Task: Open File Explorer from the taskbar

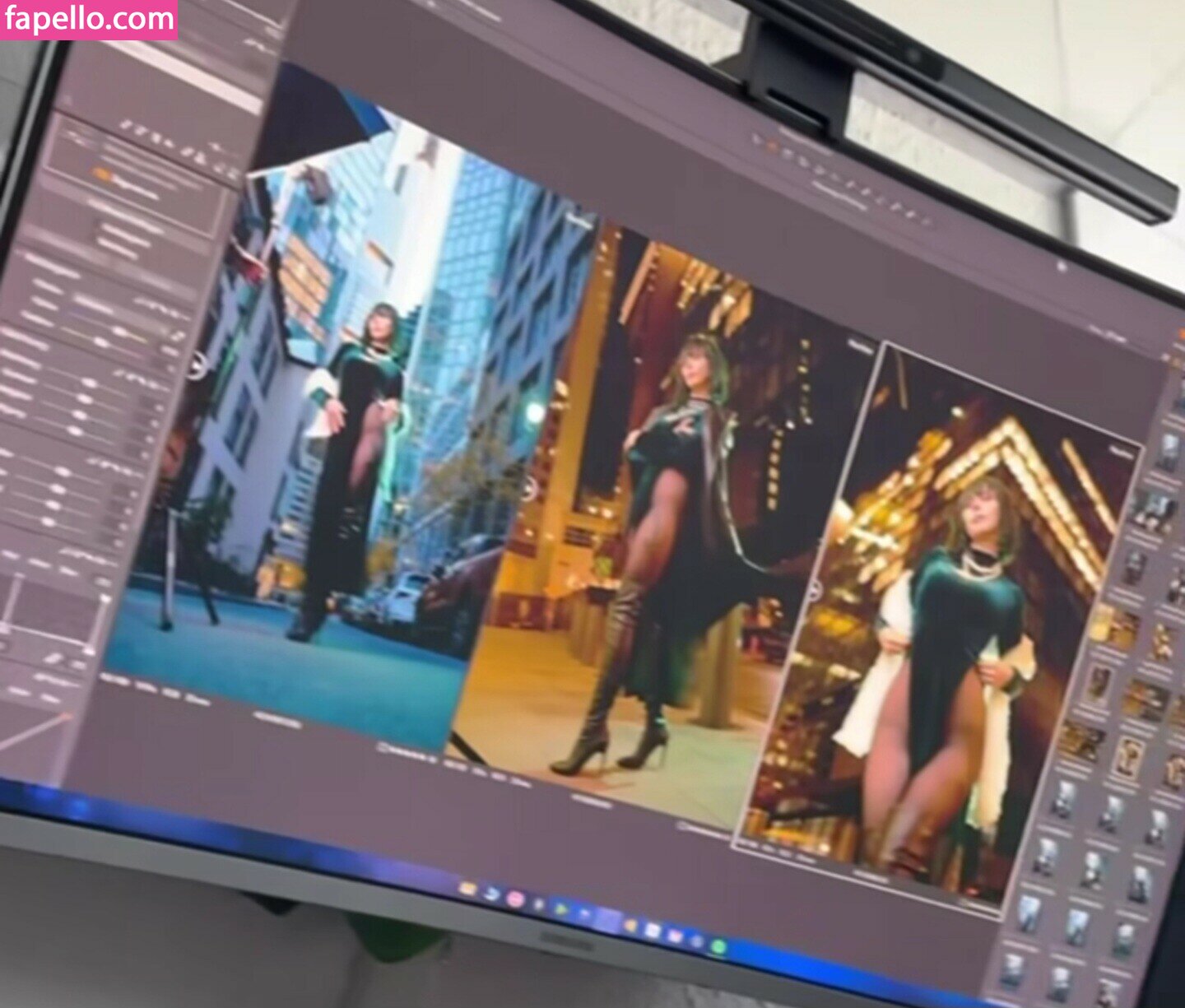Action: click(x=467, y=889)
